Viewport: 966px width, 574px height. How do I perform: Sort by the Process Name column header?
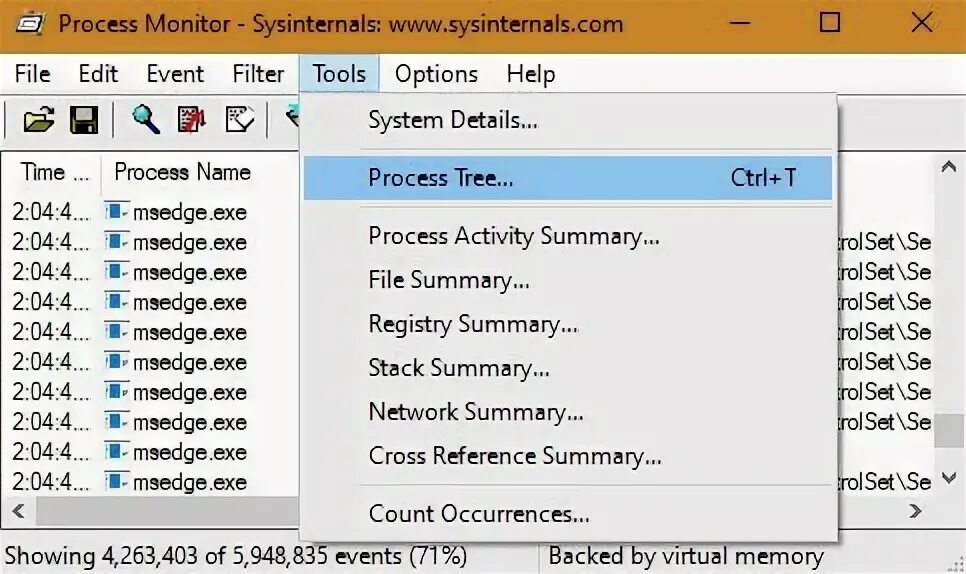[182, 172]
